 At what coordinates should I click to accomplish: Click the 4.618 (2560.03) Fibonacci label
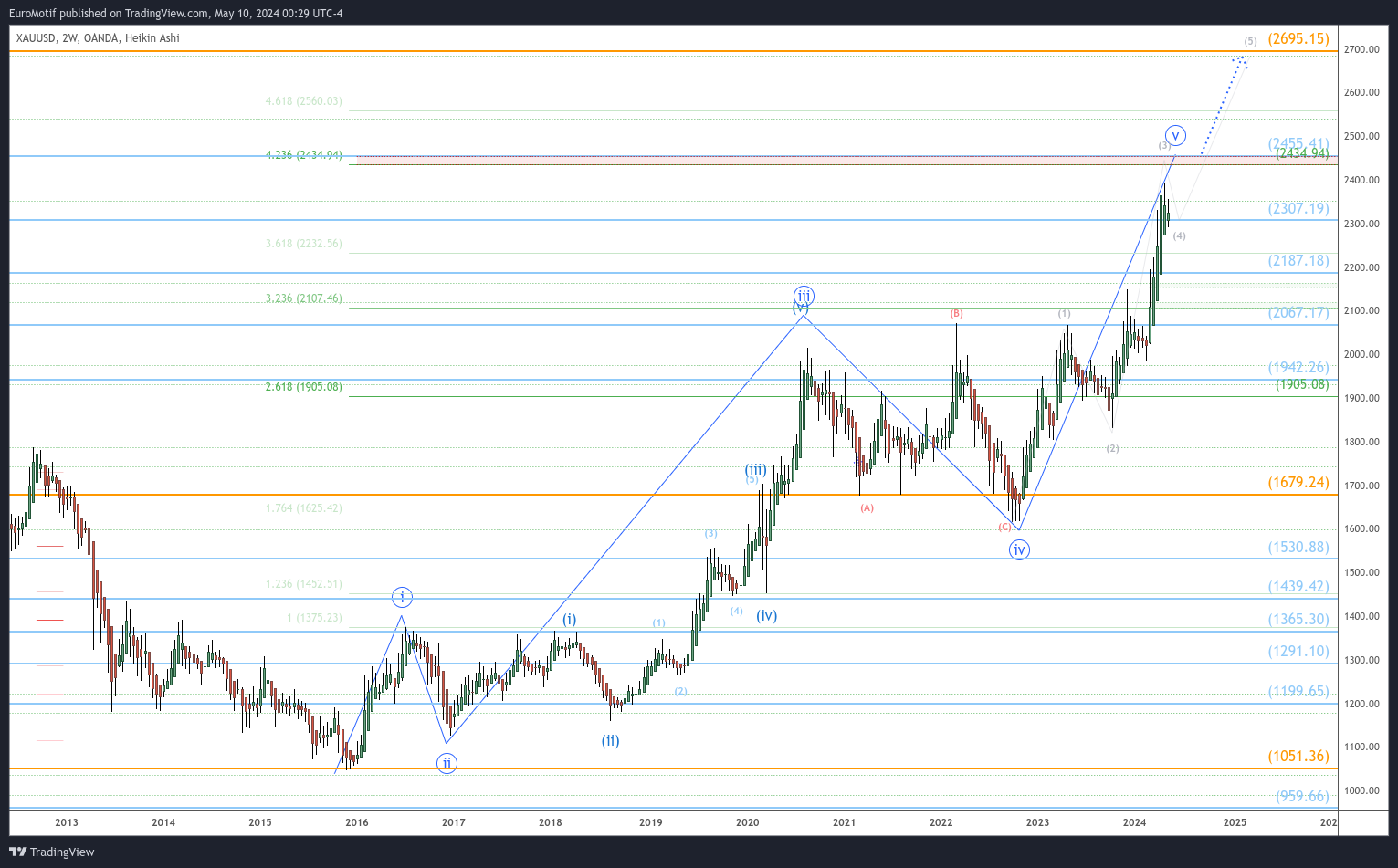[x=304, y=101]
